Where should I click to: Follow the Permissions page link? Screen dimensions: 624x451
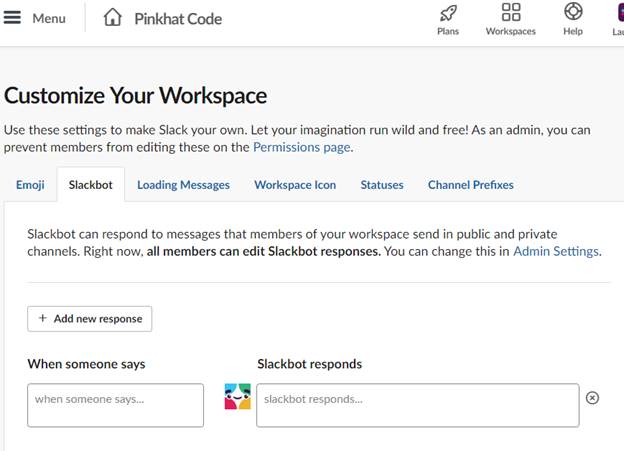pyautogui.click(x=302, y=147)
